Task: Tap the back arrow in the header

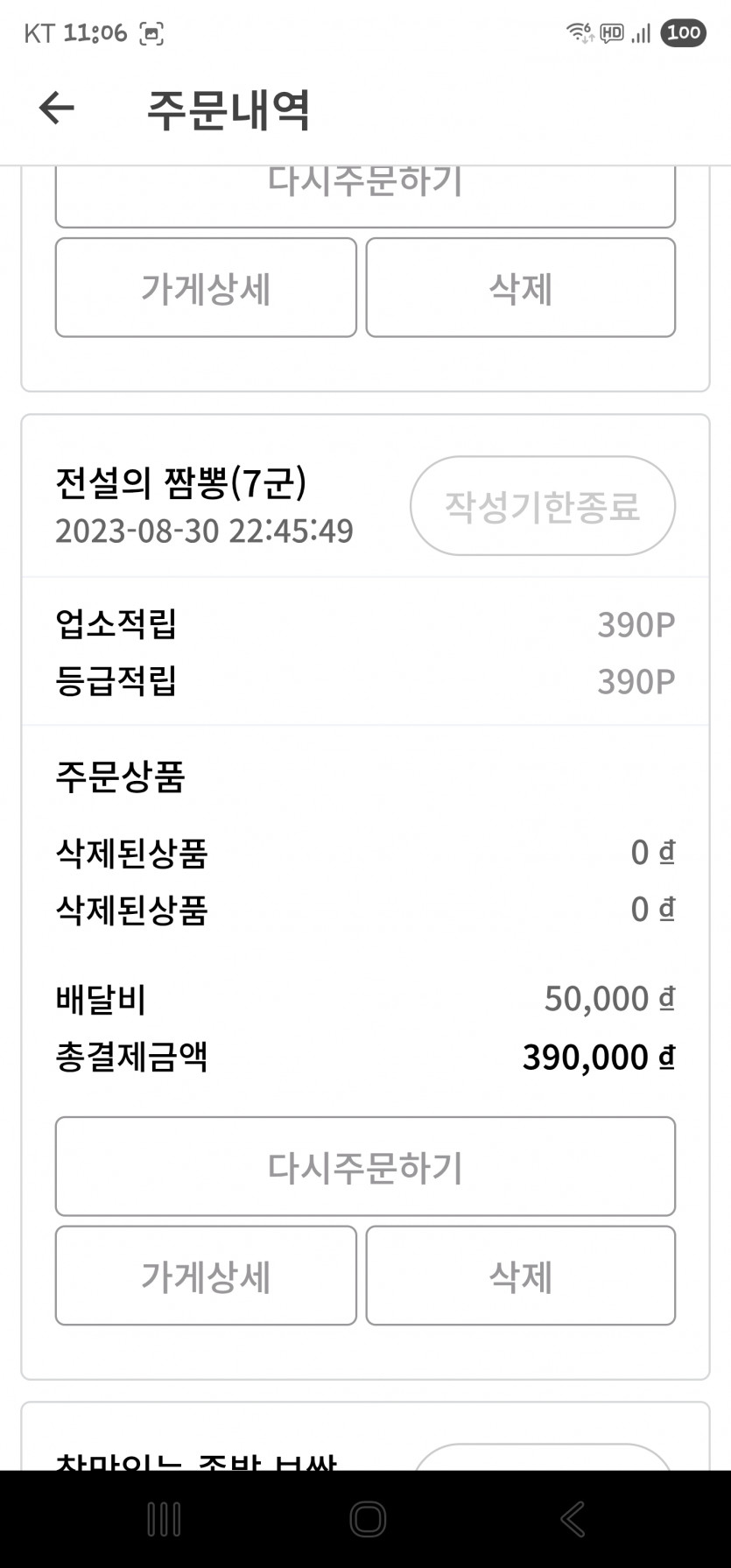Action: pyautogui.click(x=57, y=109)
